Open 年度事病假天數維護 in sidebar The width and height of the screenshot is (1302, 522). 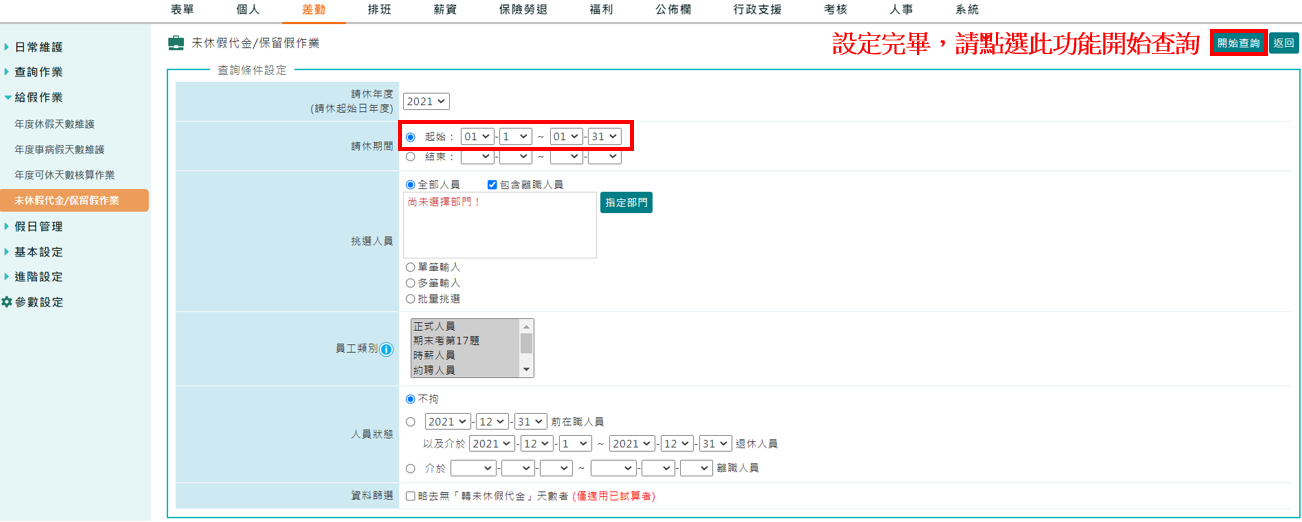59,149
